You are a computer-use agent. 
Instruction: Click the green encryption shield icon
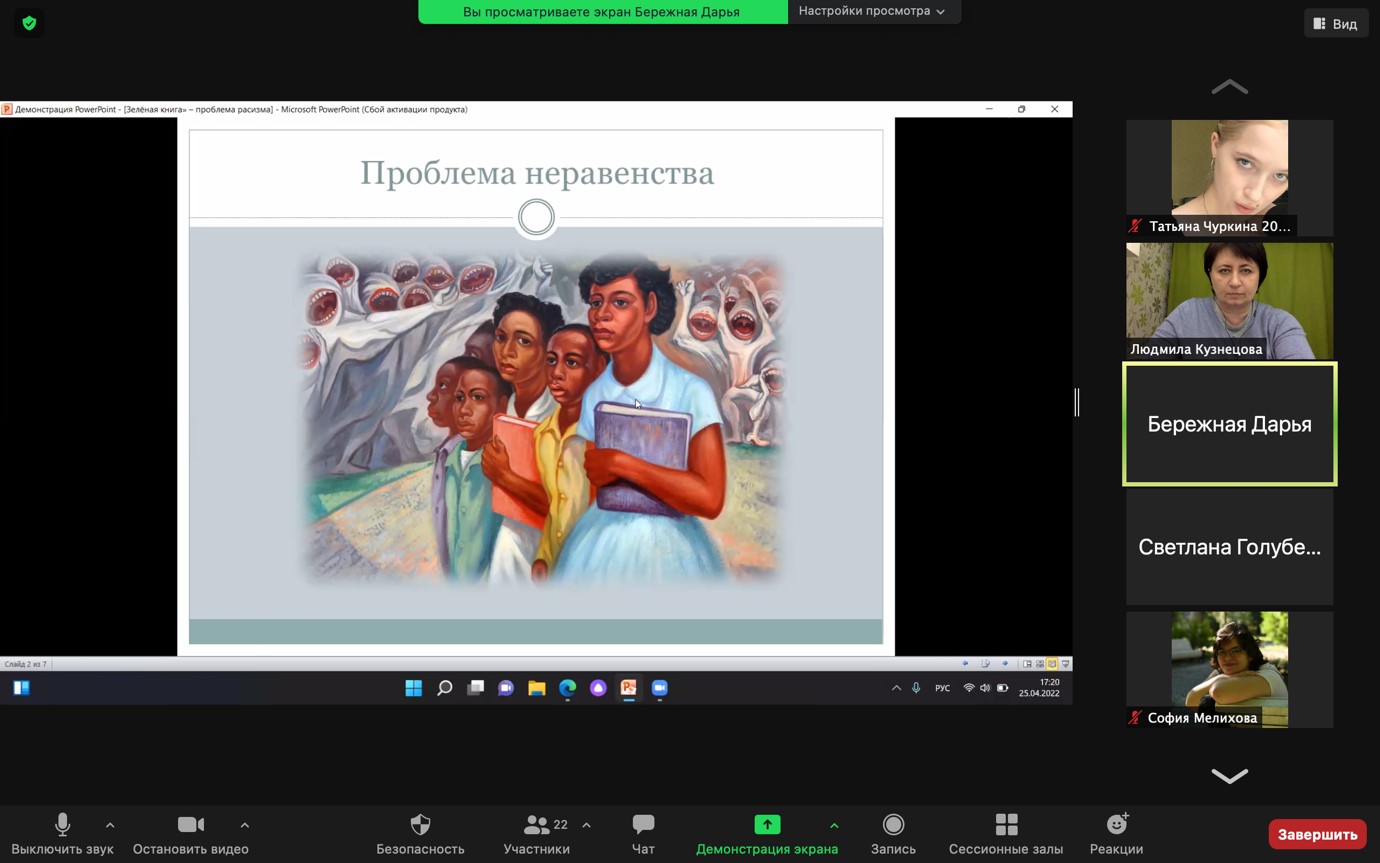tap(29, 23)
